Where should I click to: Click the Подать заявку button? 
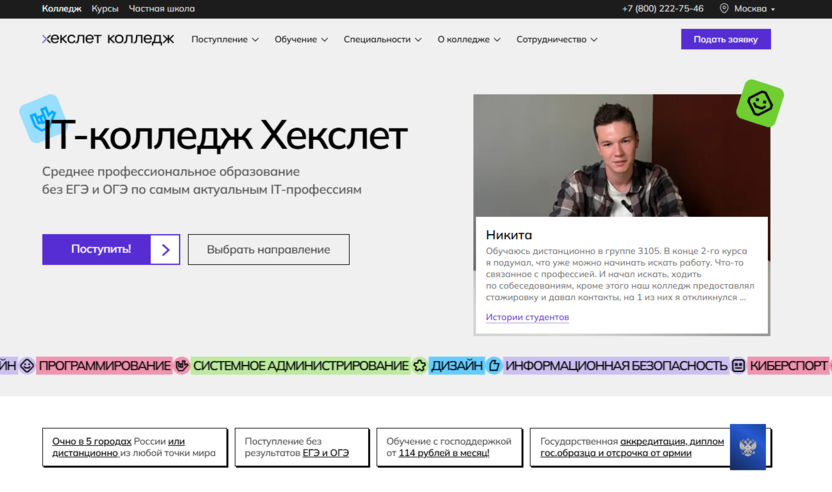tap(725, 39)
